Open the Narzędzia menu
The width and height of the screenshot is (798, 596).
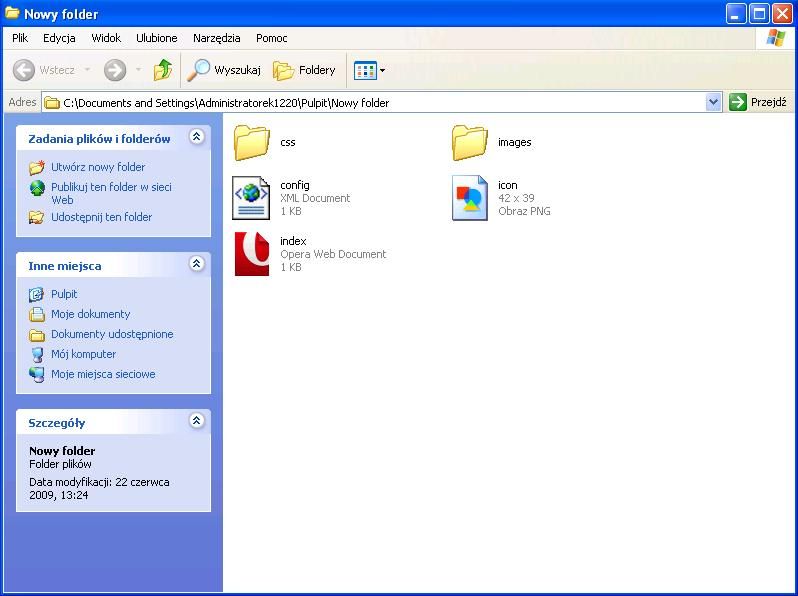(x=217, y=38)
